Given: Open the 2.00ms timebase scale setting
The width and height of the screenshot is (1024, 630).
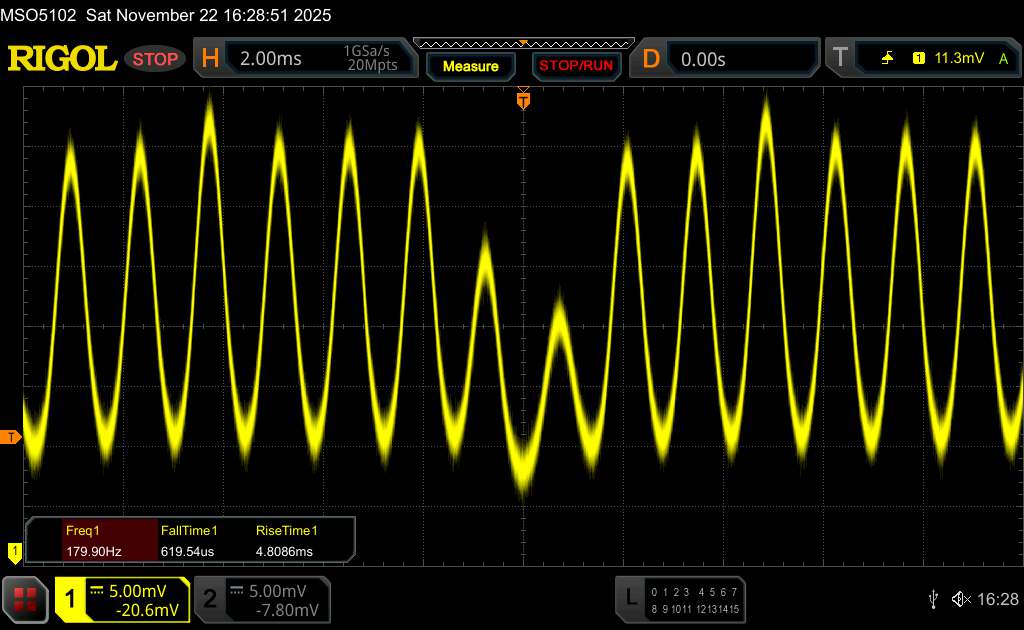Looking at the screenshot, I should point(270,59).
